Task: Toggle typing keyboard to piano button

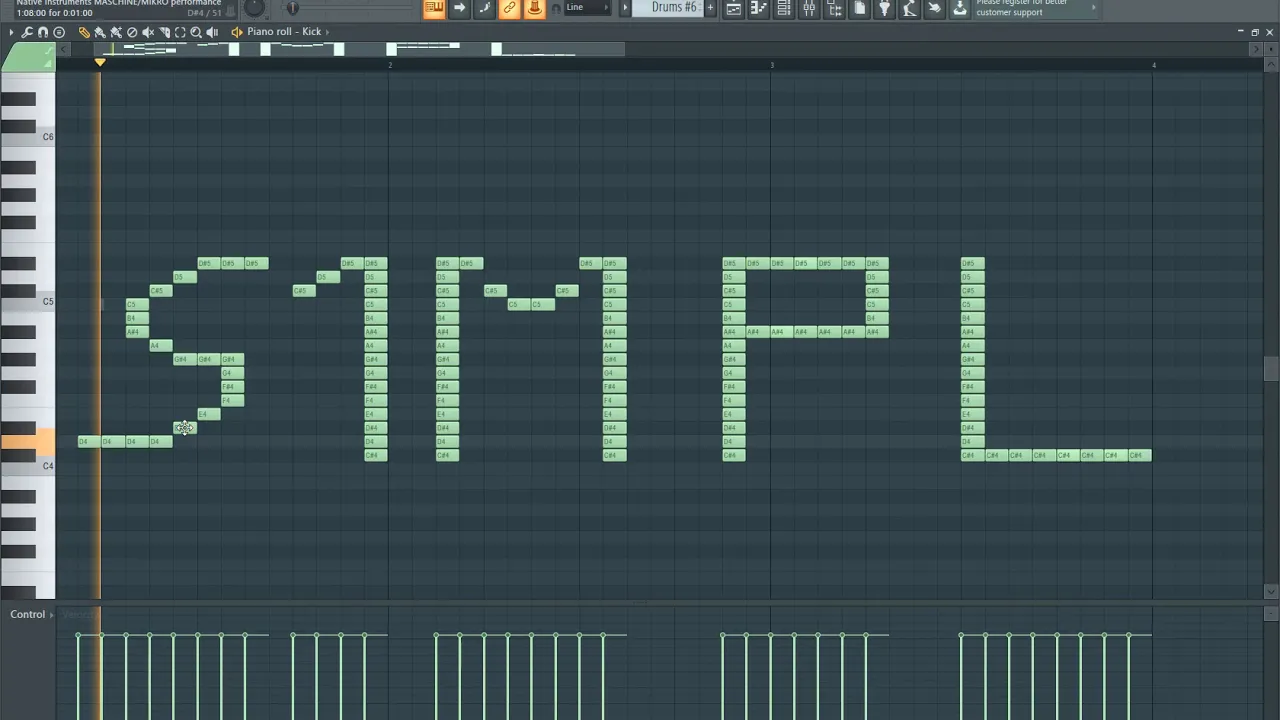Action: point(434,8)
